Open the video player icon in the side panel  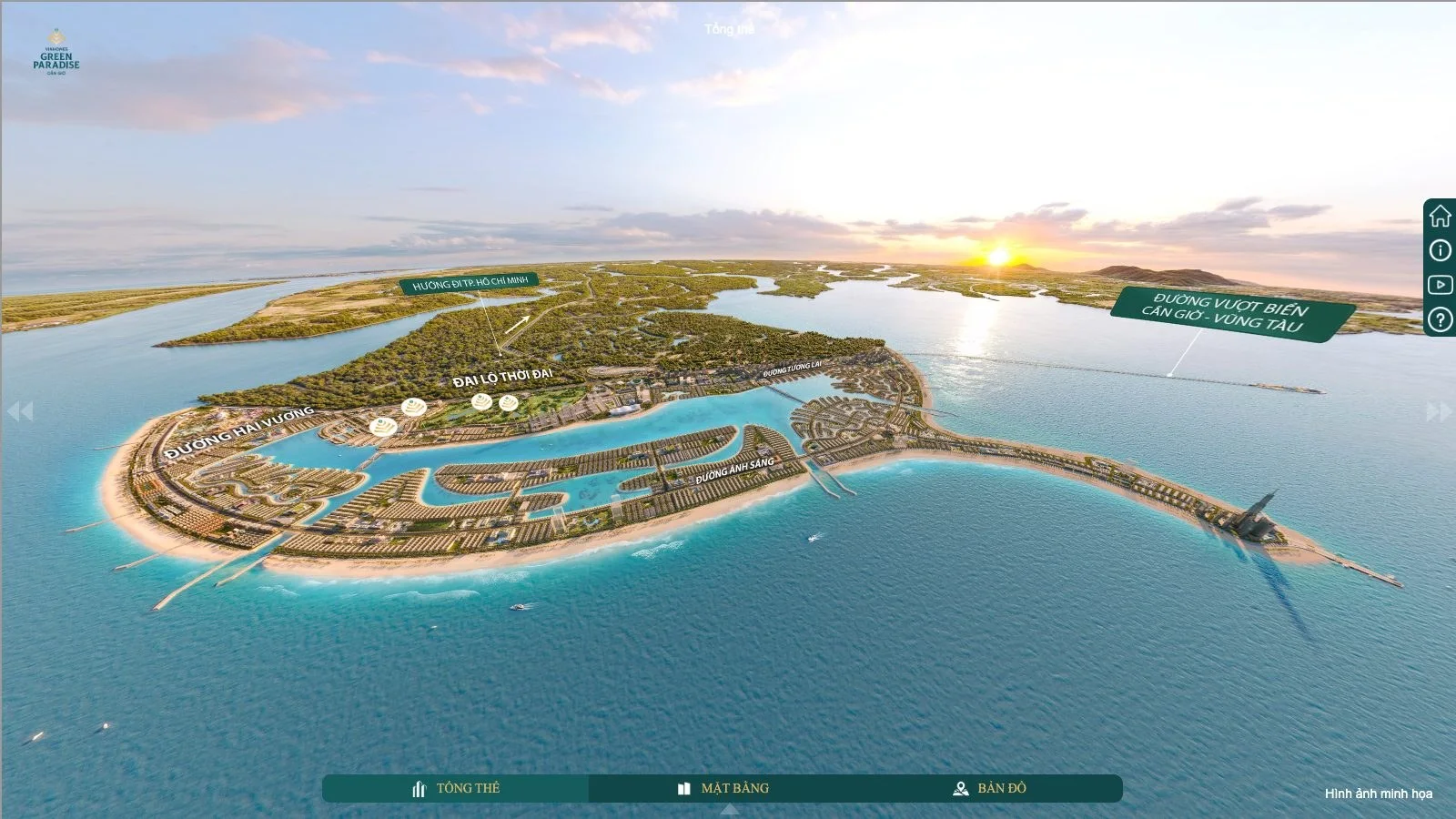pos(1440,285)
